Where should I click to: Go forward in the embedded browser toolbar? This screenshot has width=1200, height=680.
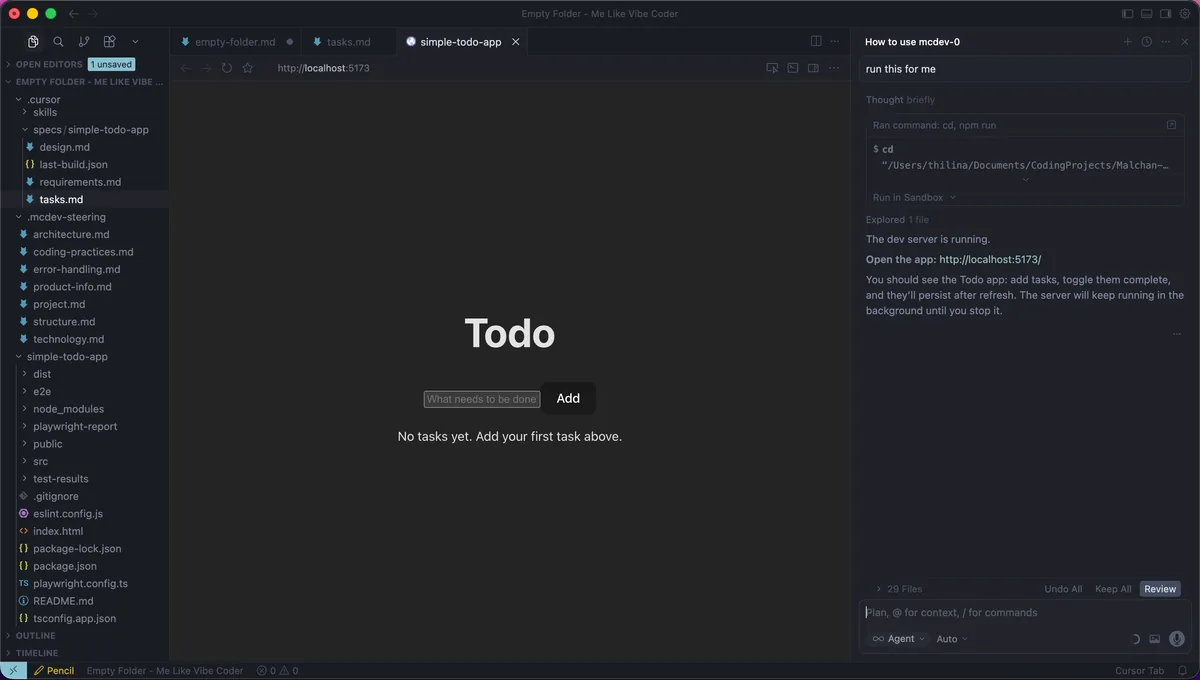pyautogui.click(x=206, y=68)
